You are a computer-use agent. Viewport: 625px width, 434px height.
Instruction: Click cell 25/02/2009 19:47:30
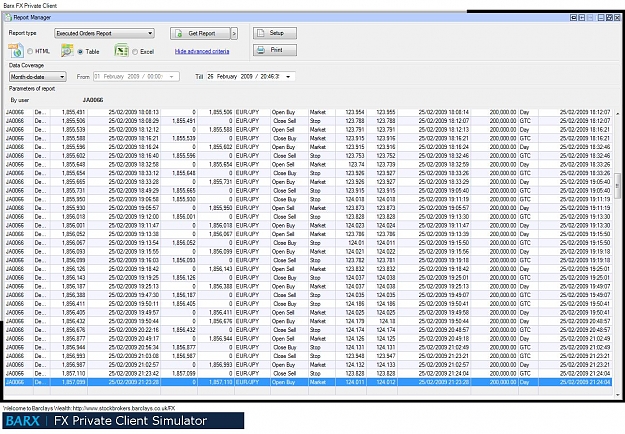coord(134,295)
